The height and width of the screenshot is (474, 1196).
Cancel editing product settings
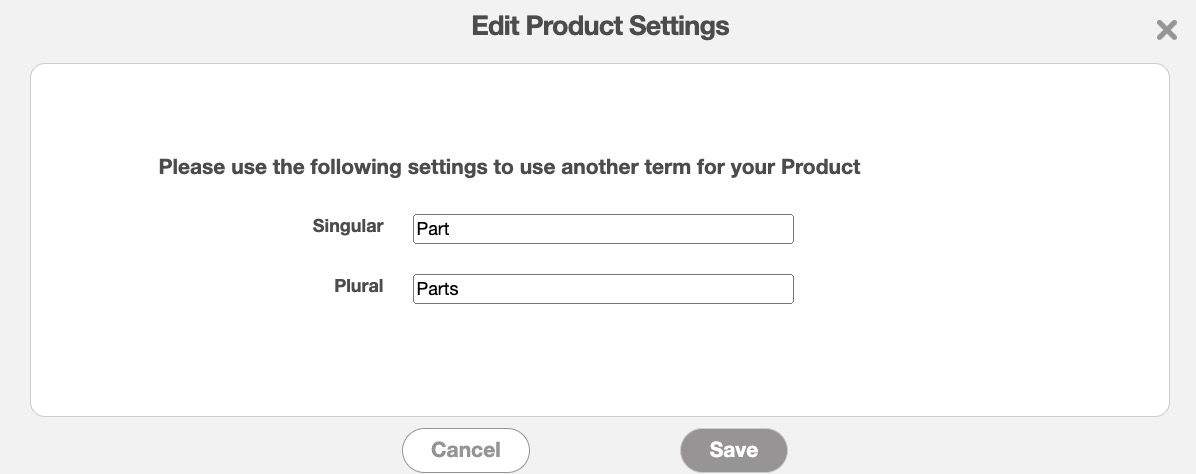pyautogui.click(x=465, y=450)
